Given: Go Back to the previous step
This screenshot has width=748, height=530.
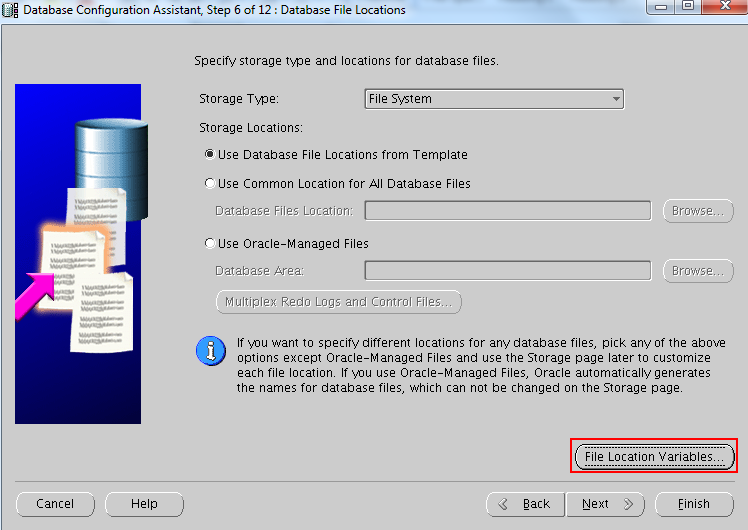Looking at the screenshot, I should point(525,504).
